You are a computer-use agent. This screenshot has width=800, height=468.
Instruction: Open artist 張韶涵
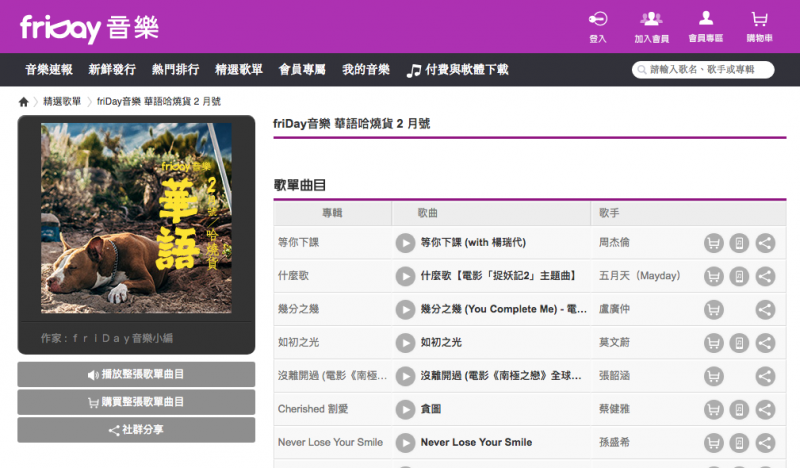[614, 376]
